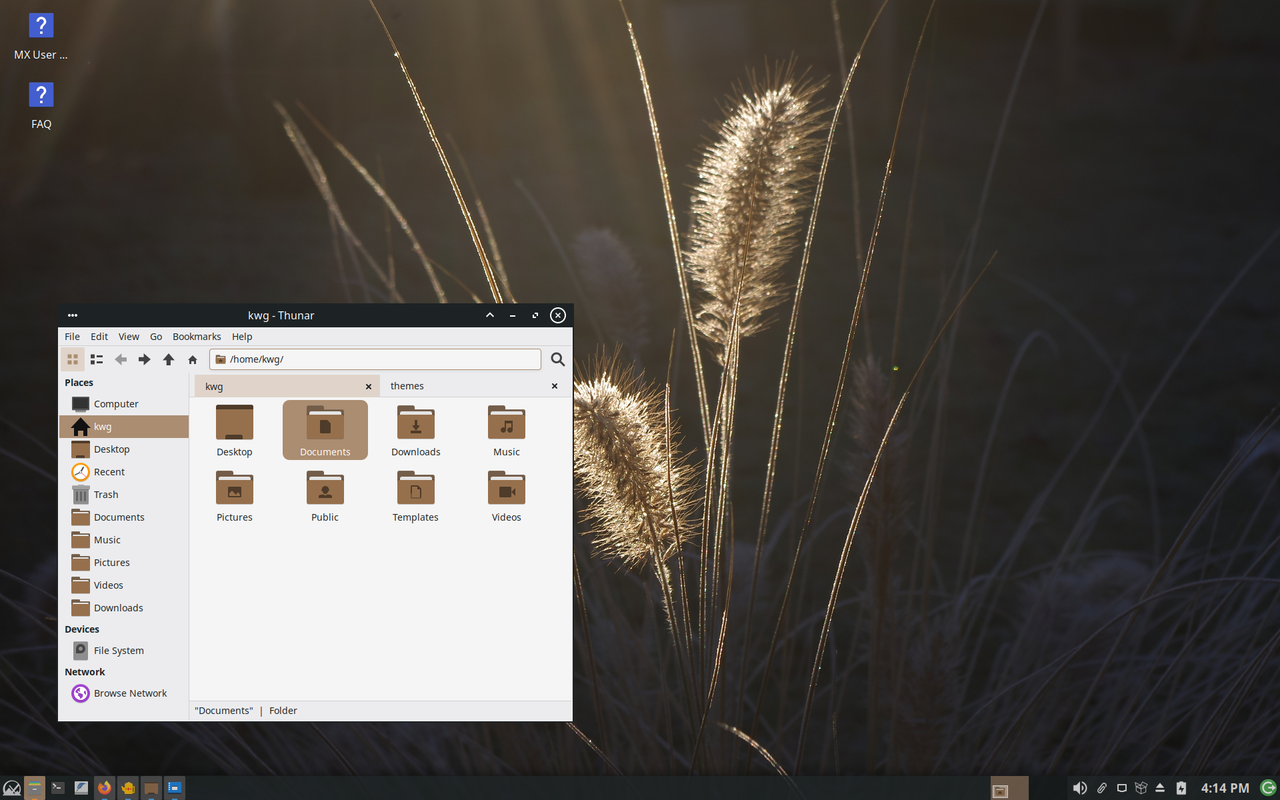Open the Trash from the sidebar
Image resolution: width=1280 pixels, height=800 pixels.
pyautogui.click(x=104, y=494)
